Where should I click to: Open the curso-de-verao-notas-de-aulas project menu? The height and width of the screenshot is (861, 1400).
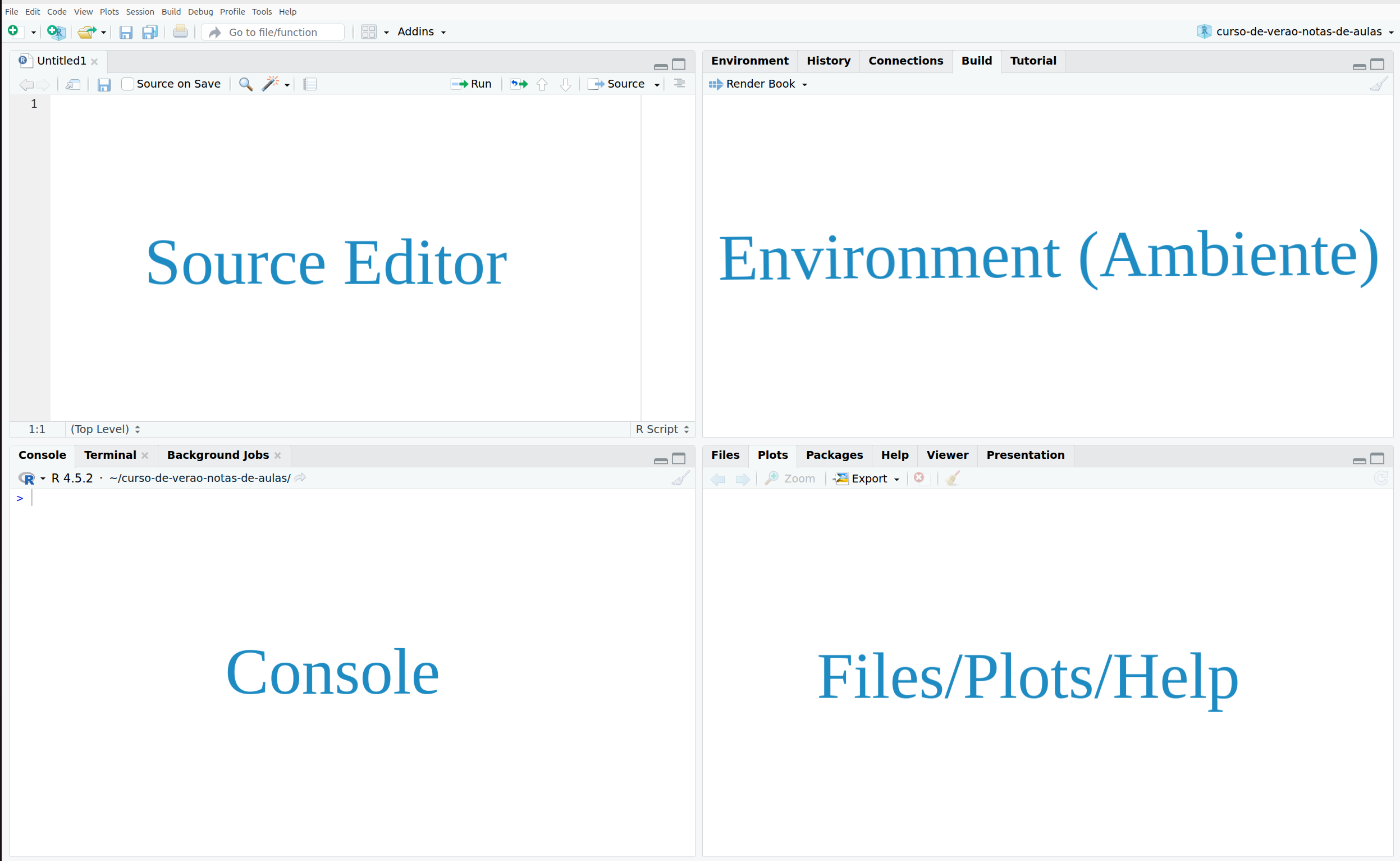click(1298, 32)
